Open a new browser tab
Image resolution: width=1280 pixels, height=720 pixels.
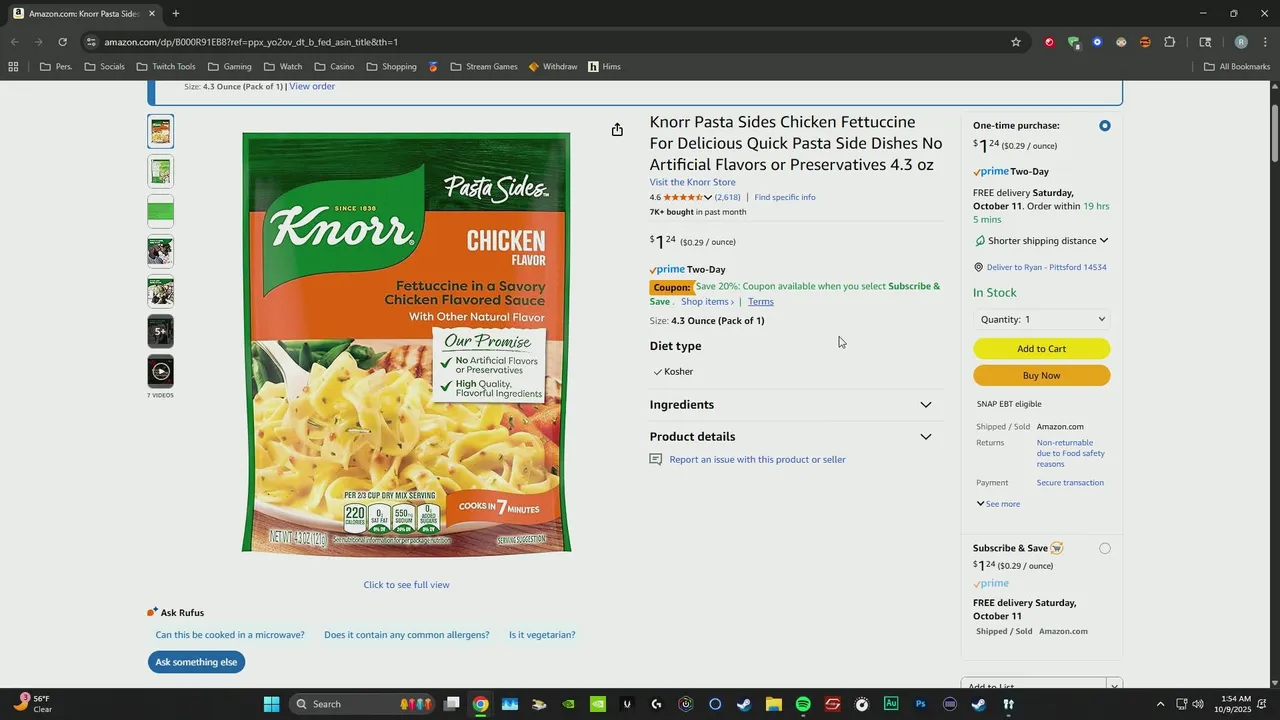click(176, 14)
